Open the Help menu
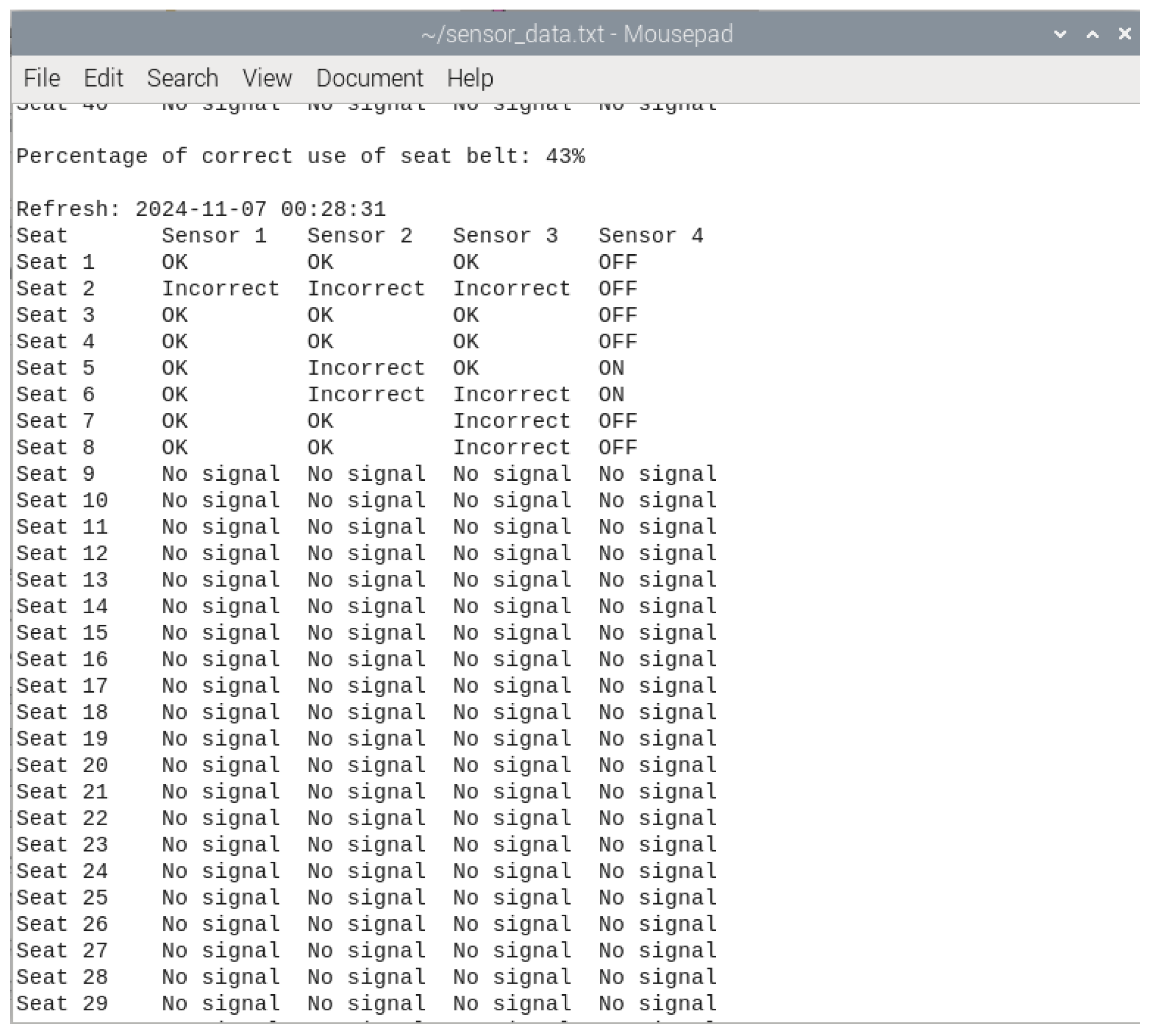The image size is (1150, 1036). [470, 78]
